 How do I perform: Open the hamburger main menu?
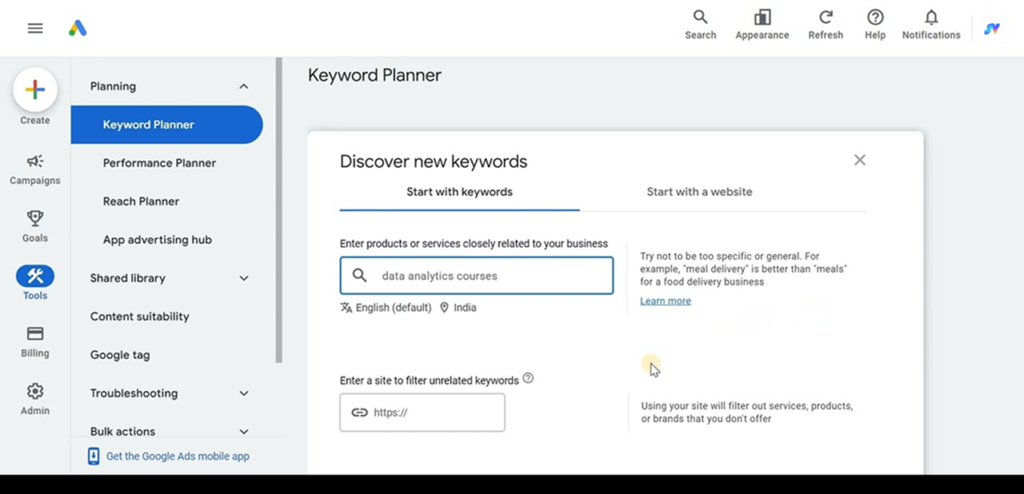coord(35,28)
